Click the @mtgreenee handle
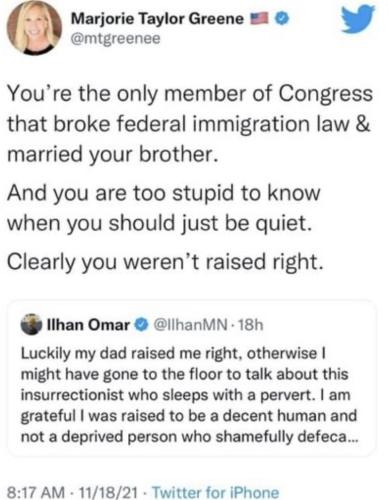This screenshot has height=500, width=388. pos(115,39)
